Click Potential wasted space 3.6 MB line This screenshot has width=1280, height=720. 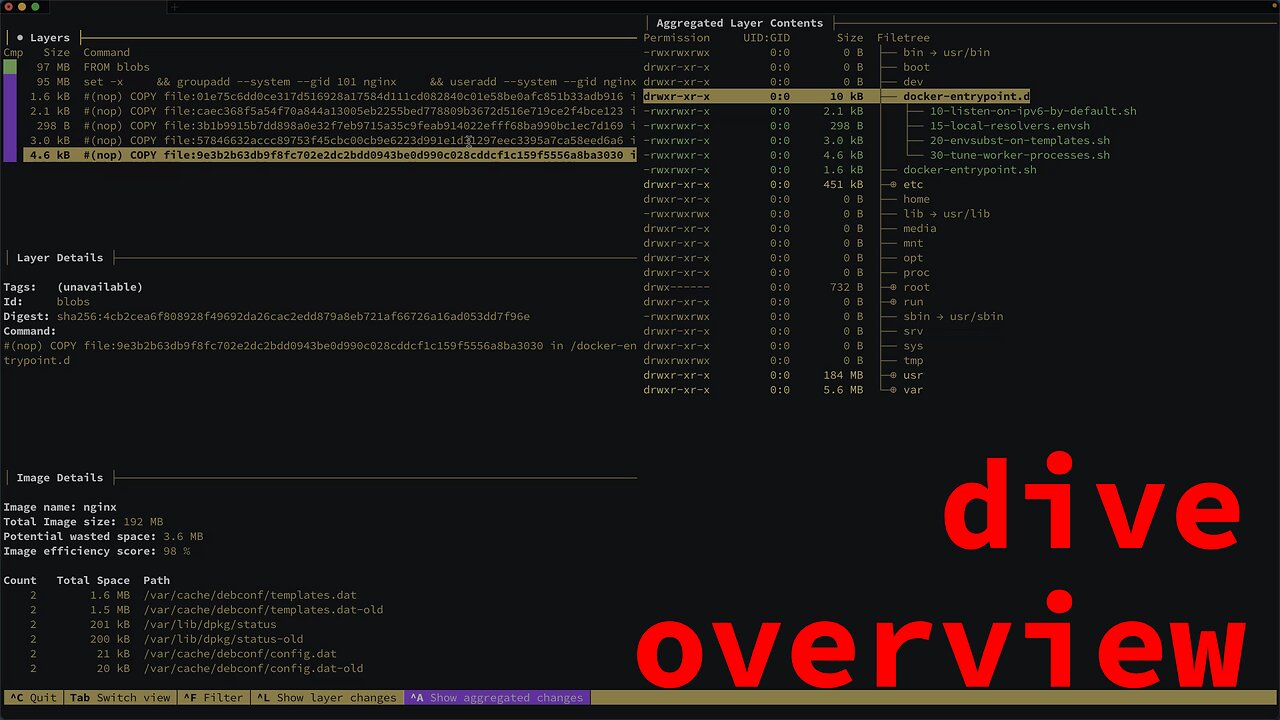[103, 537]
